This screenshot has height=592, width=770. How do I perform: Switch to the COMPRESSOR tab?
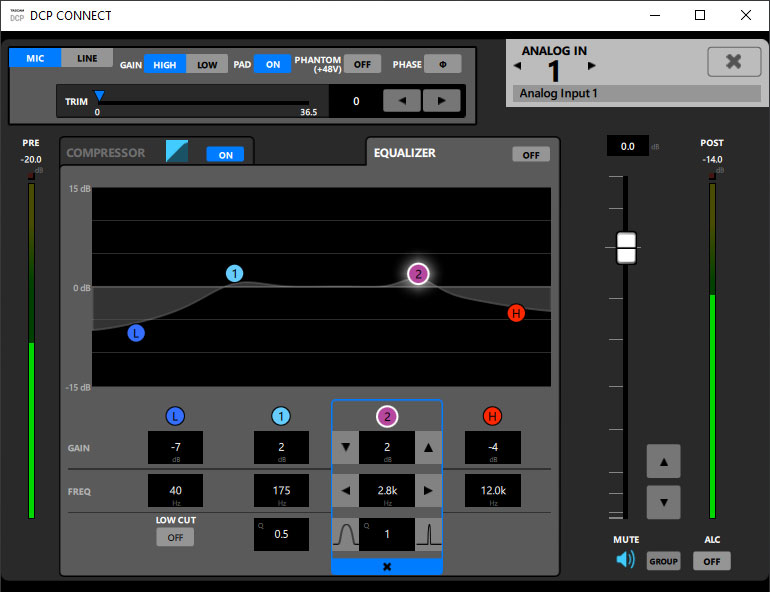[x=106, y=153]
